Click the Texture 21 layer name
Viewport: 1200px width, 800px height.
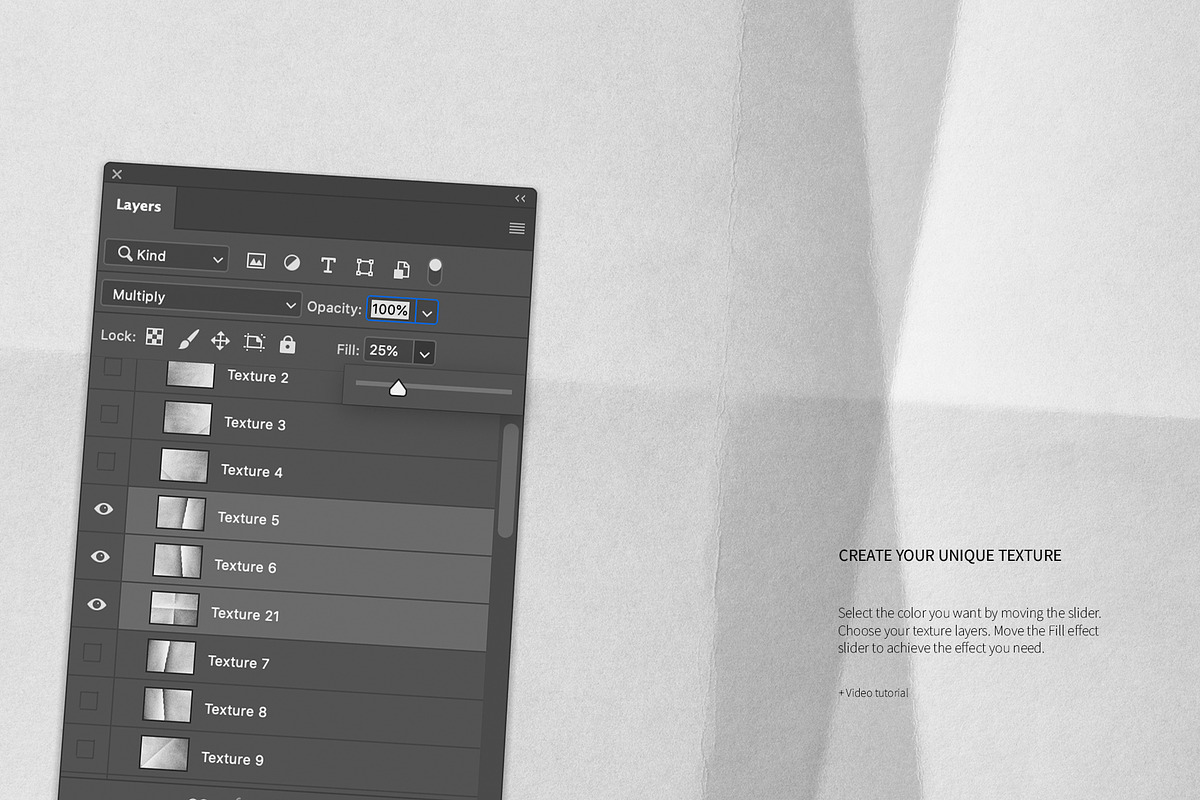[x=245, y=614]
